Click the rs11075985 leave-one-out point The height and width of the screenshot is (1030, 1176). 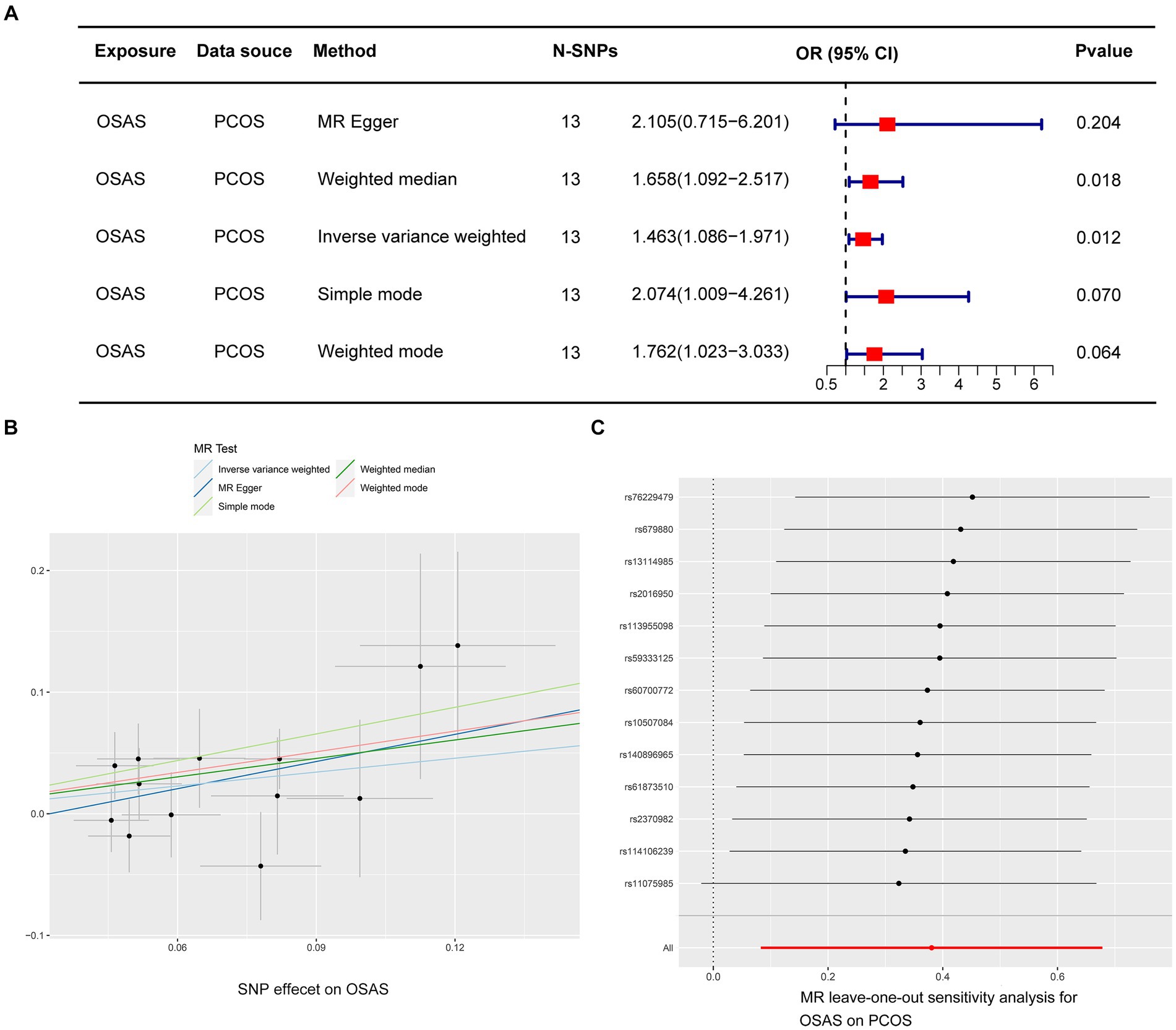(x=898, y=883)
